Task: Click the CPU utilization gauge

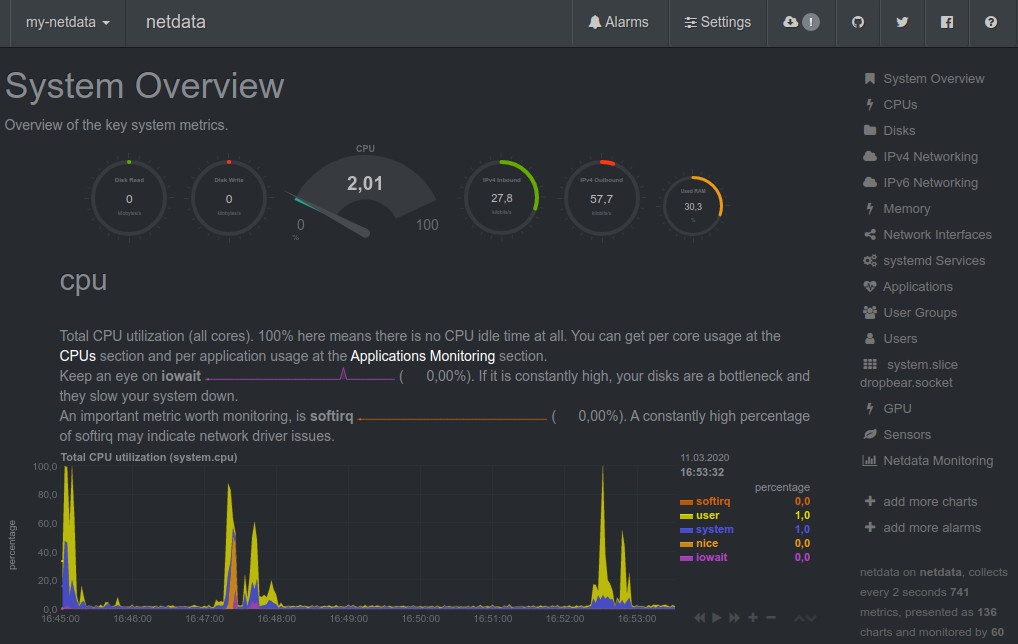Action: 365,195
